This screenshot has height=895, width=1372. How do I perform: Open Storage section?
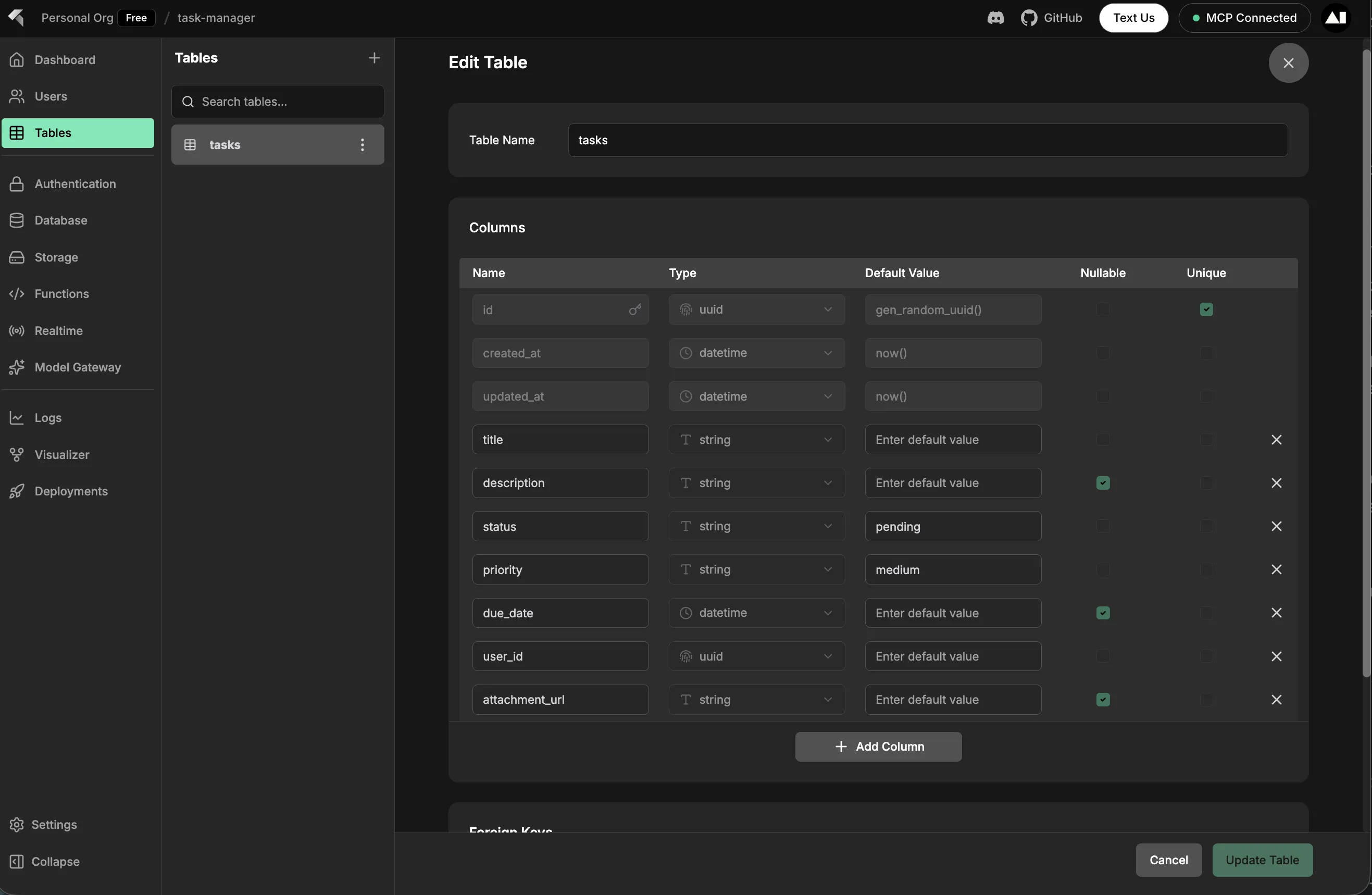pyautogui.click(x=78, y=257)
